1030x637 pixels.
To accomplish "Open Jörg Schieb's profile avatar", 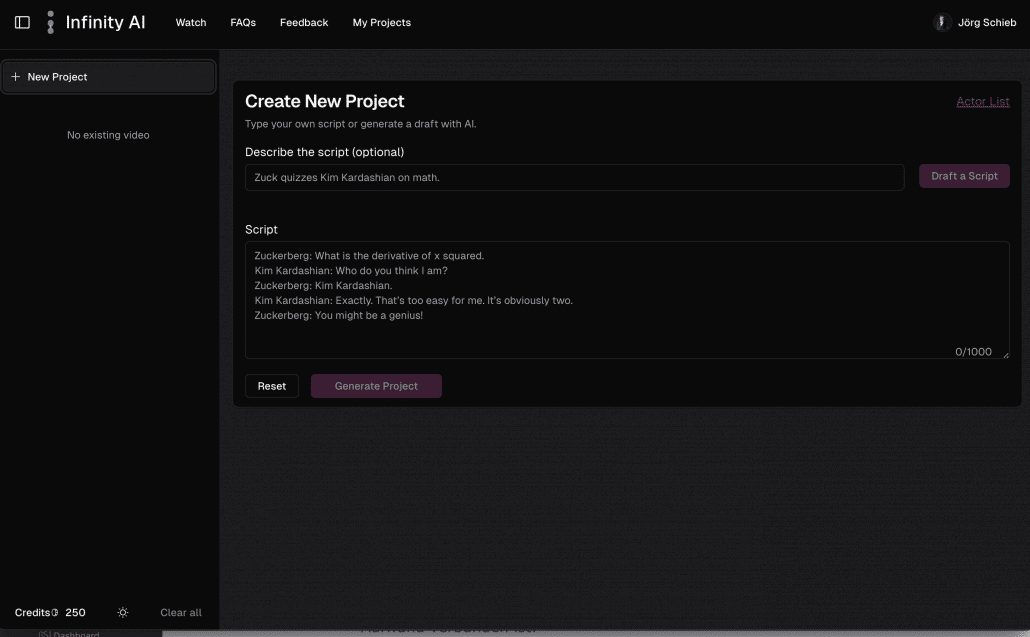I will (x=942, y=22).
